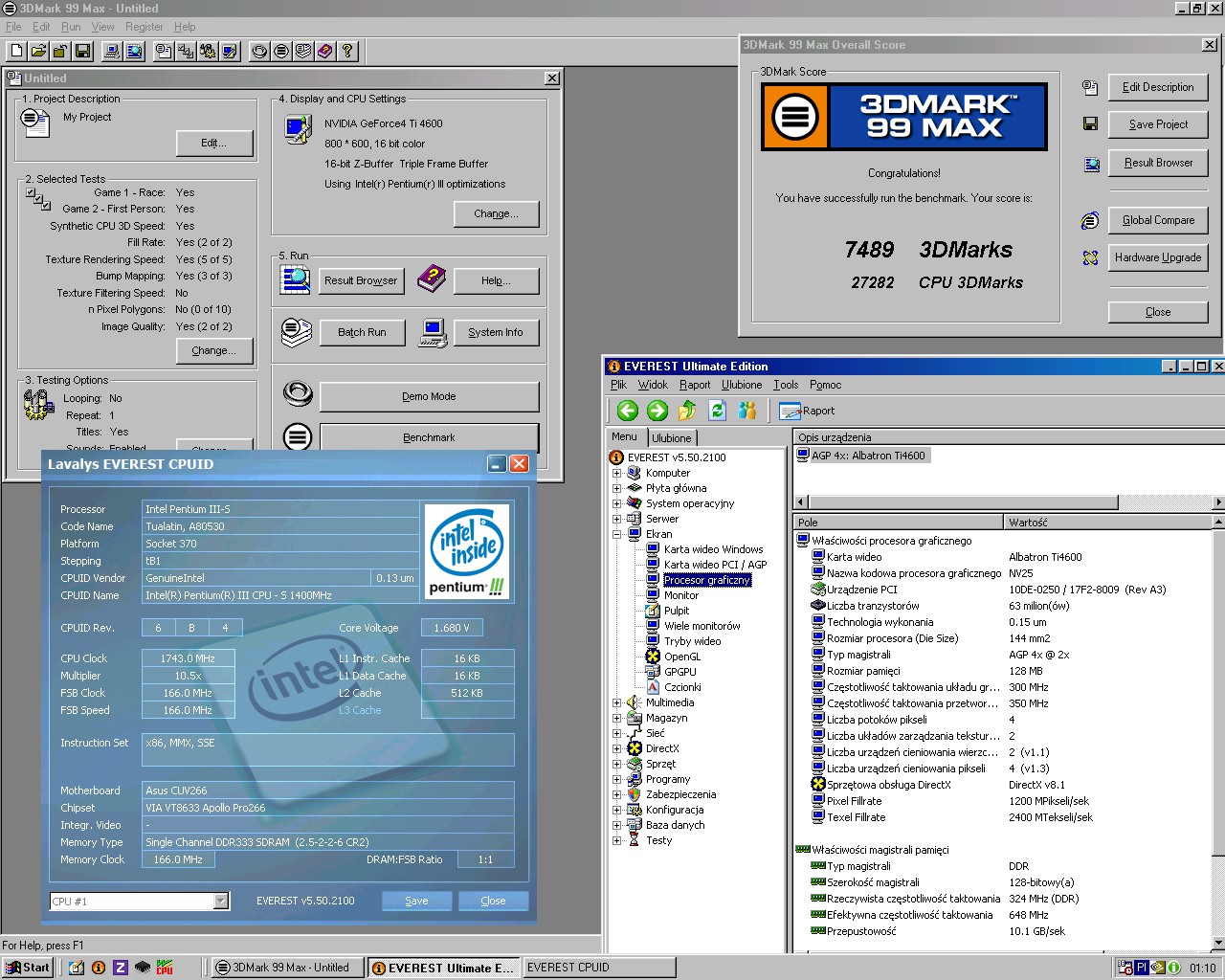Click the icon beside Global Compare button
This screenshot has width=1225, height=980.
1090,221
